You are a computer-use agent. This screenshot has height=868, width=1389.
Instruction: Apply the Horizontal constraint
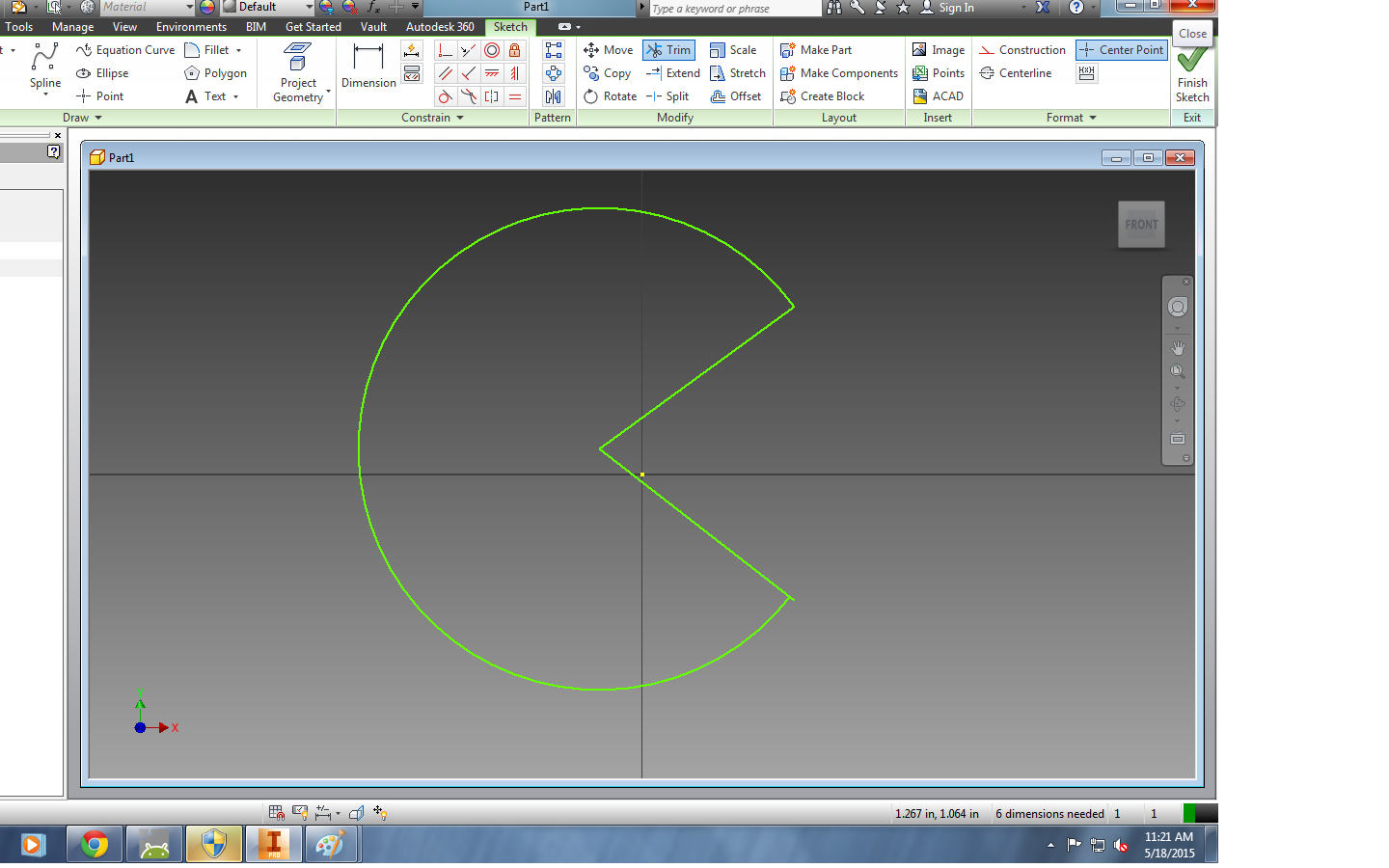point(492,73)
